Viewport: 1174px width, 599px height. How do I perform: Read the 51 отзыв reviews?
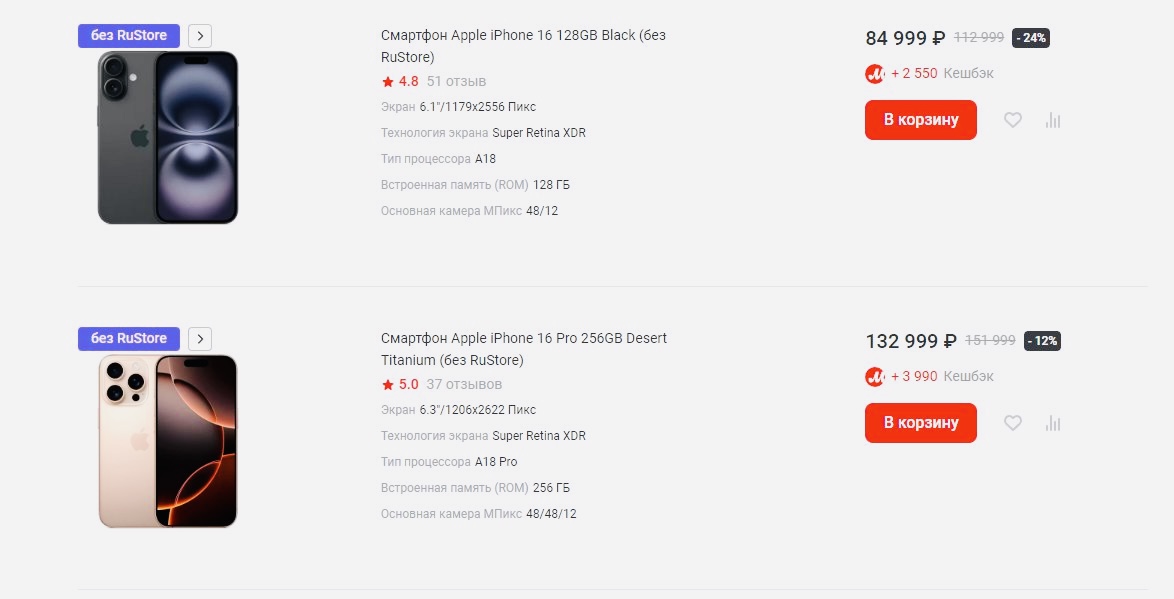coord(456,82)
